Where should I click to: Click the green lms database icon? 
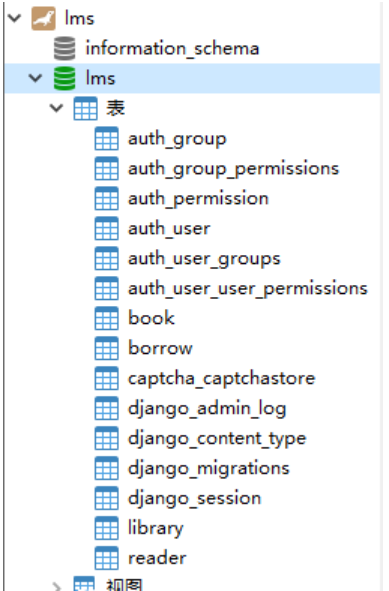point(64,78)
